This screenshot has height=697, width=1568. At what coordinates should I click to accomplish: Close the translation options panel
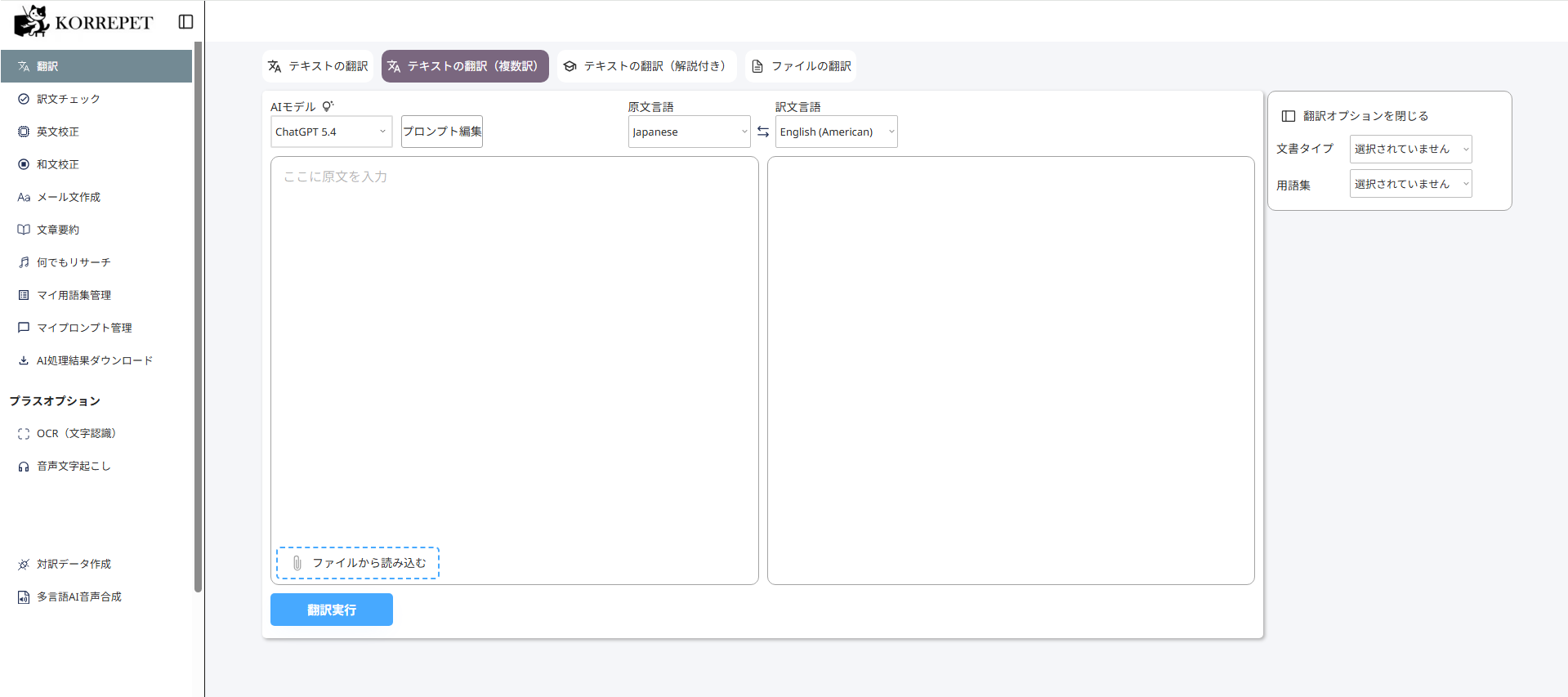coord(1356,116)
